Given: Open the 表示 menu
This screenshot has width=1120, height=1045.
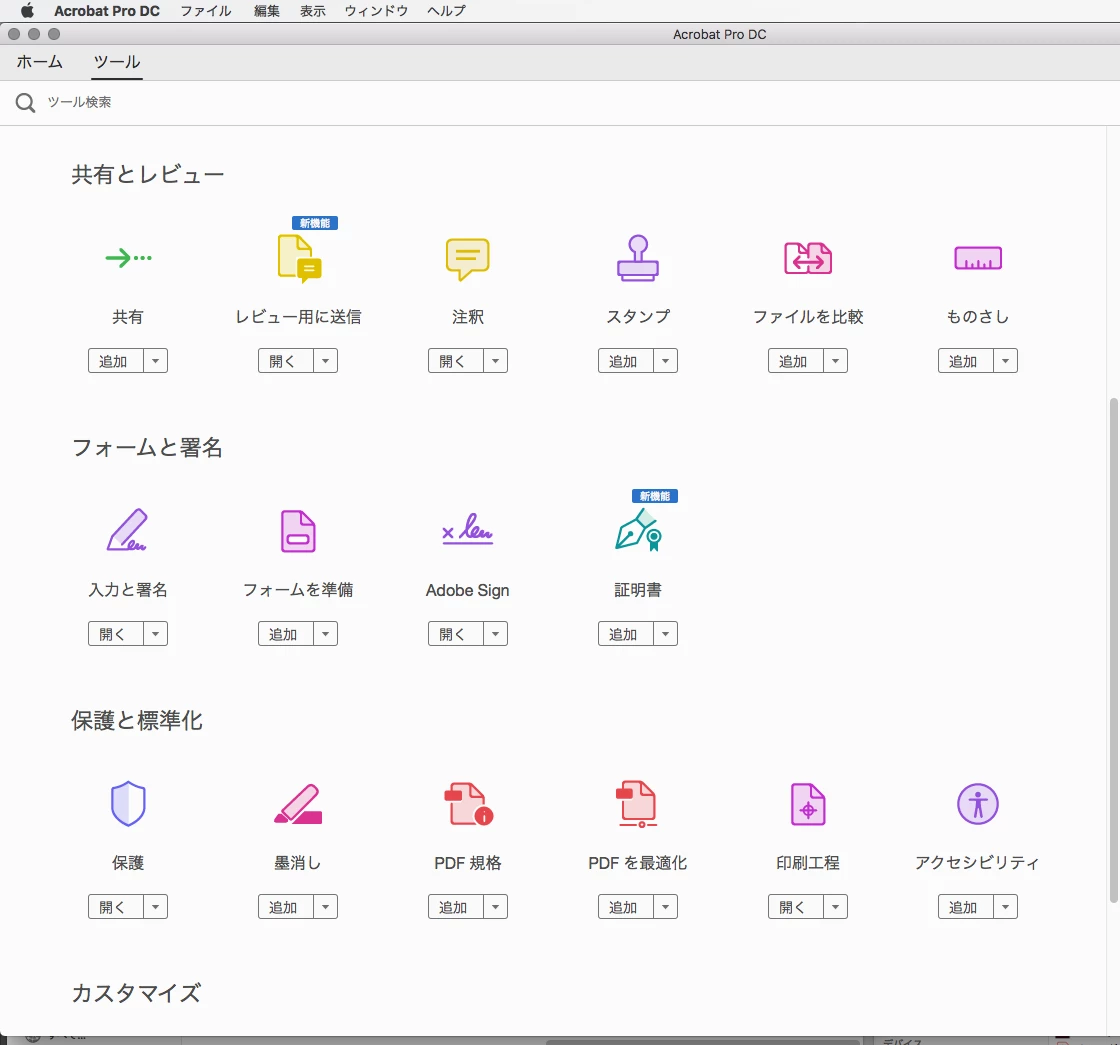Looking at the screenshot, I should (313, 11).
